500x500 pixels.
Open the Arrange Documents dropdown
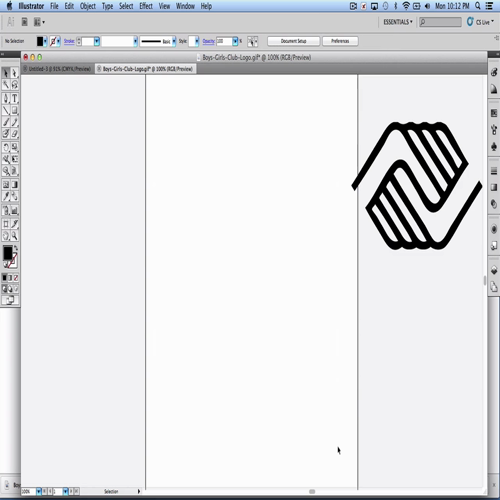pyautogui.click(x=39, y=22)
